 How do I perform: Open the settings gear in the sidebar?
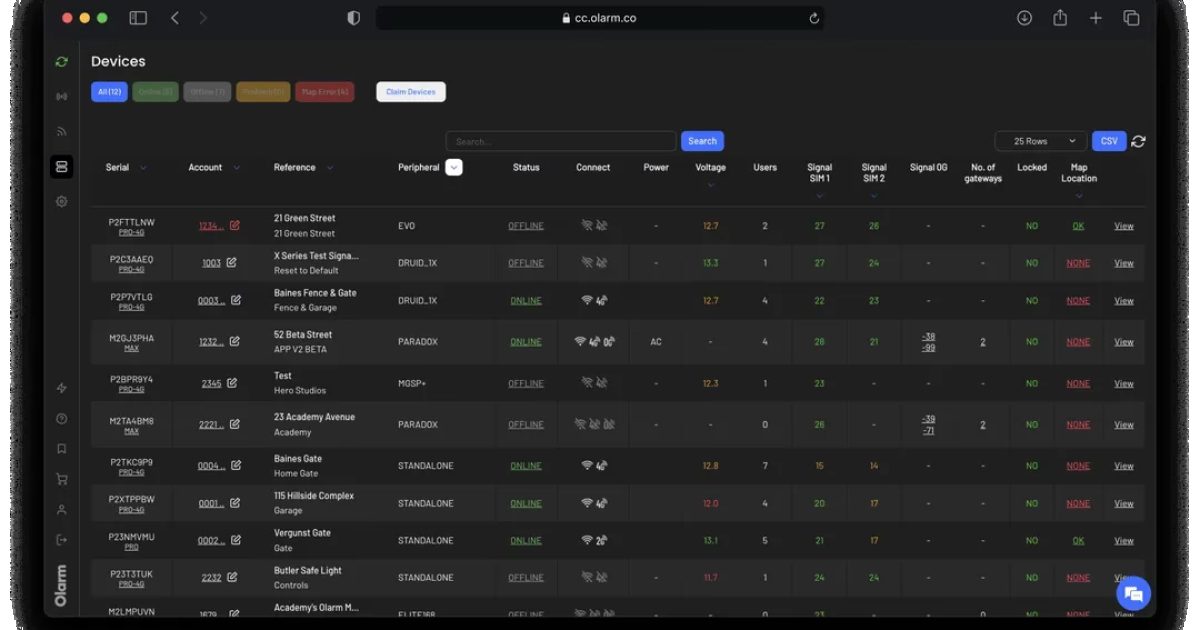(61, 200)
